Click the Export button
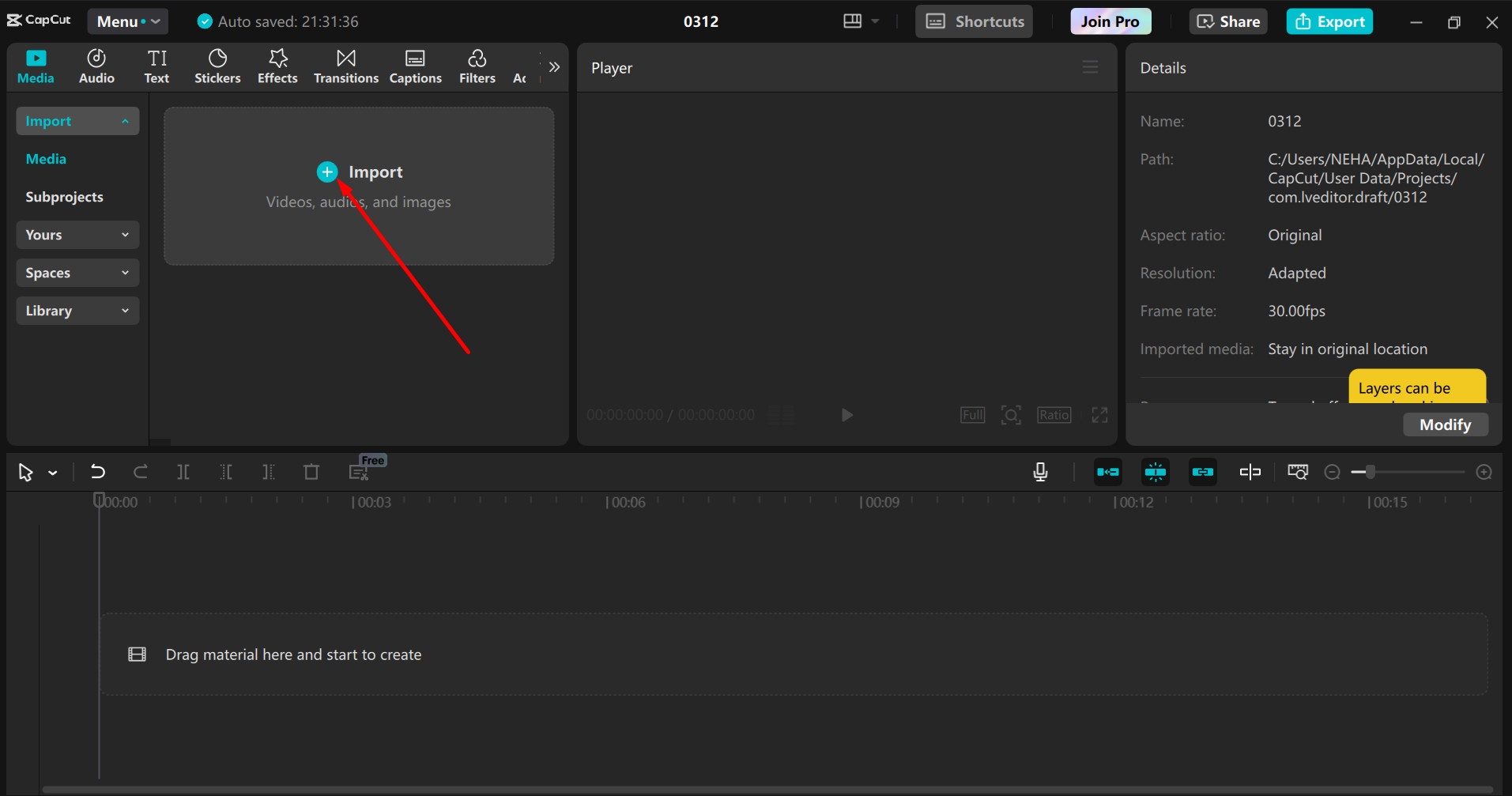 click(x=1329, y=21)
